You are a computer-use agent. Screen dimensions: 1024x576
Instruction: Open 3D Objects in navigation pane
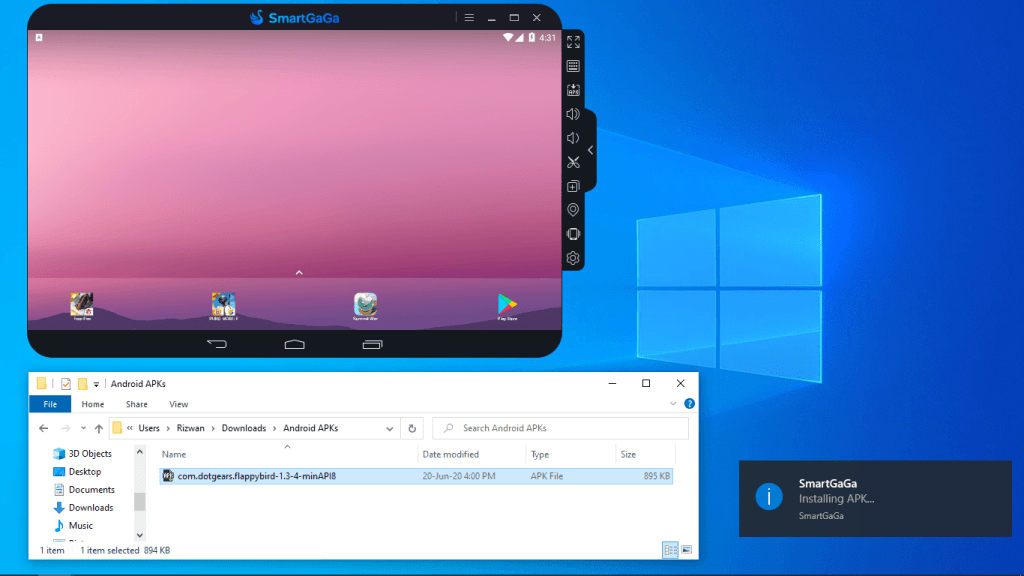pos(82,453)
